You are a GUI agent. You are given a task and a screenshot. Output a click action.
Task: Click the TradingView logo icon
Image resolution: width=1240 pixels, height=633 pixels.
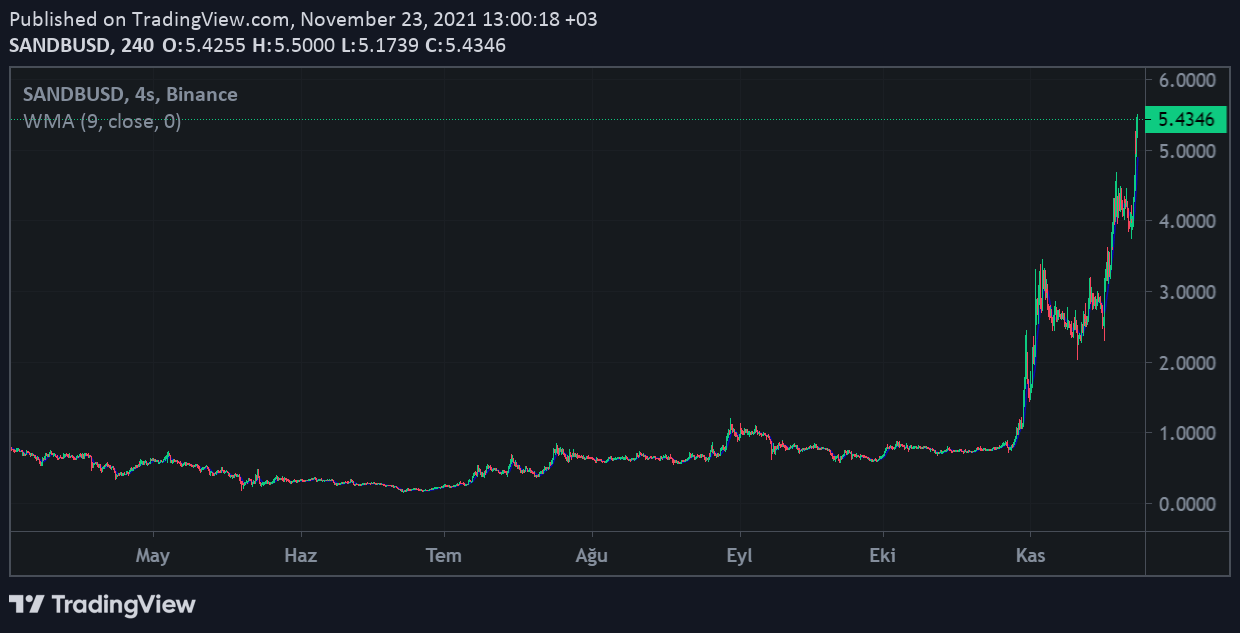coord(26,605)
